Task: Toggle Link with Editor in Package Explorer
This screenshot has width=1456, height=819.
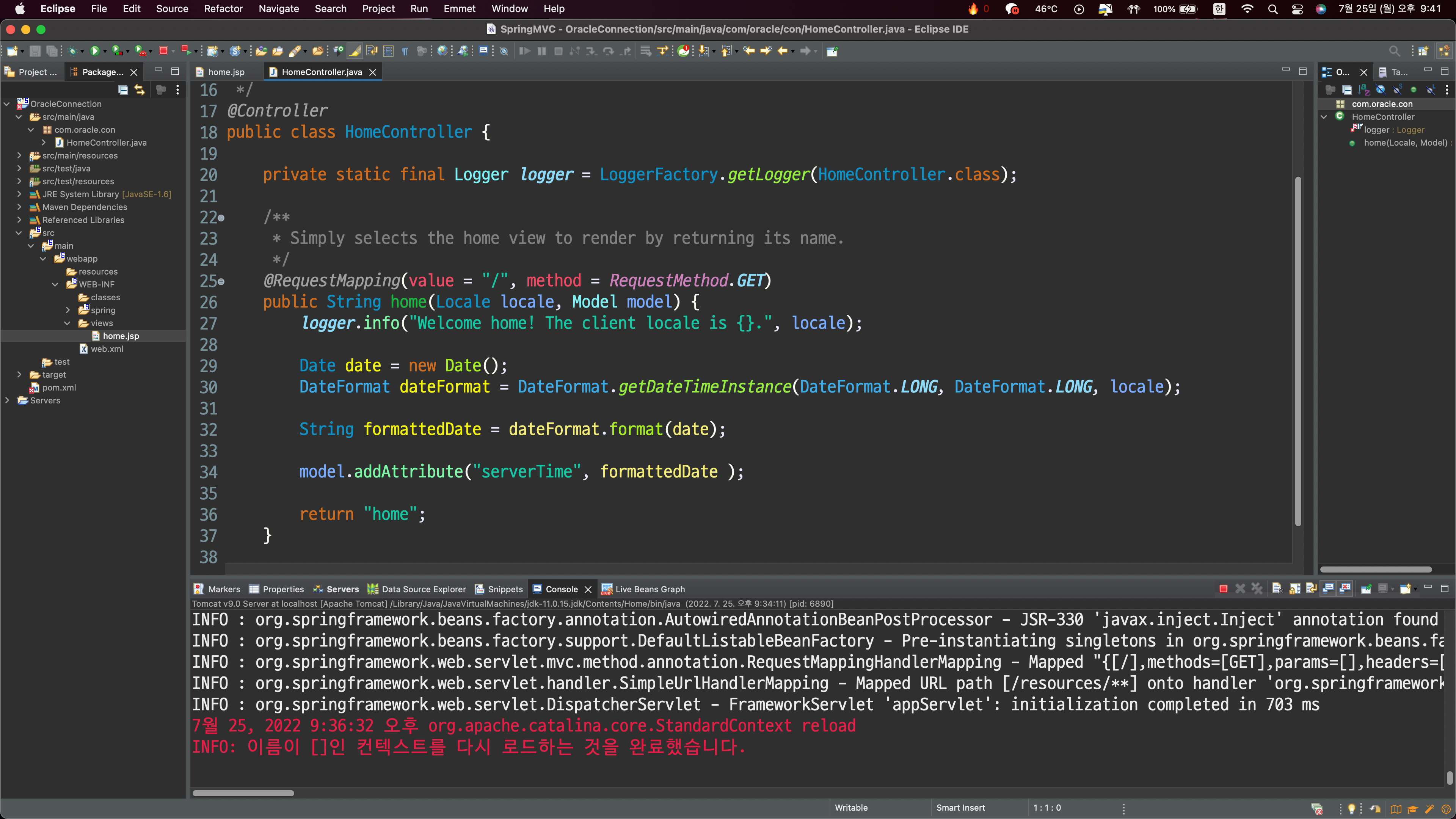Action: pyautogui.click(x=139, y=90)
